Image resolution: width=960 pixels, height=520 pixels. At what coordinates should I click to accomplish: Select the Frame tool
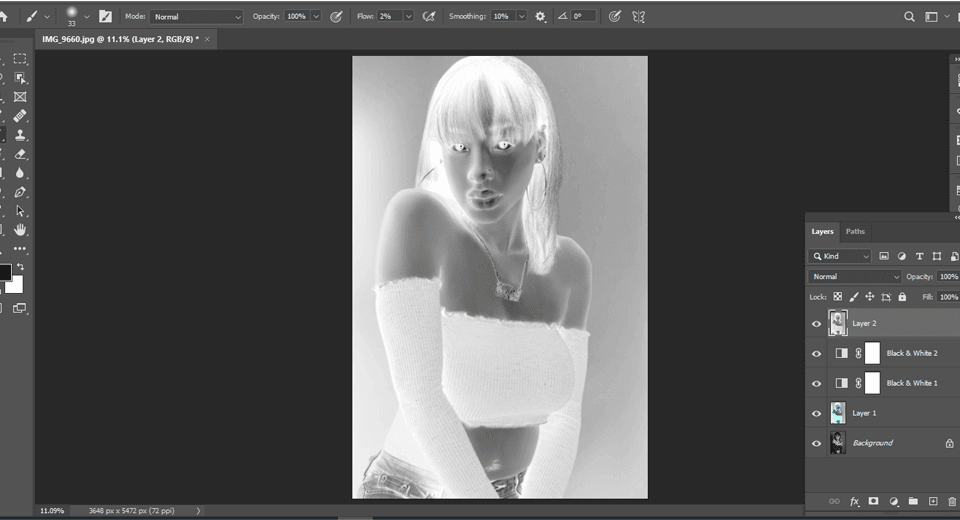pyautogui.click(x=20, y=97)
